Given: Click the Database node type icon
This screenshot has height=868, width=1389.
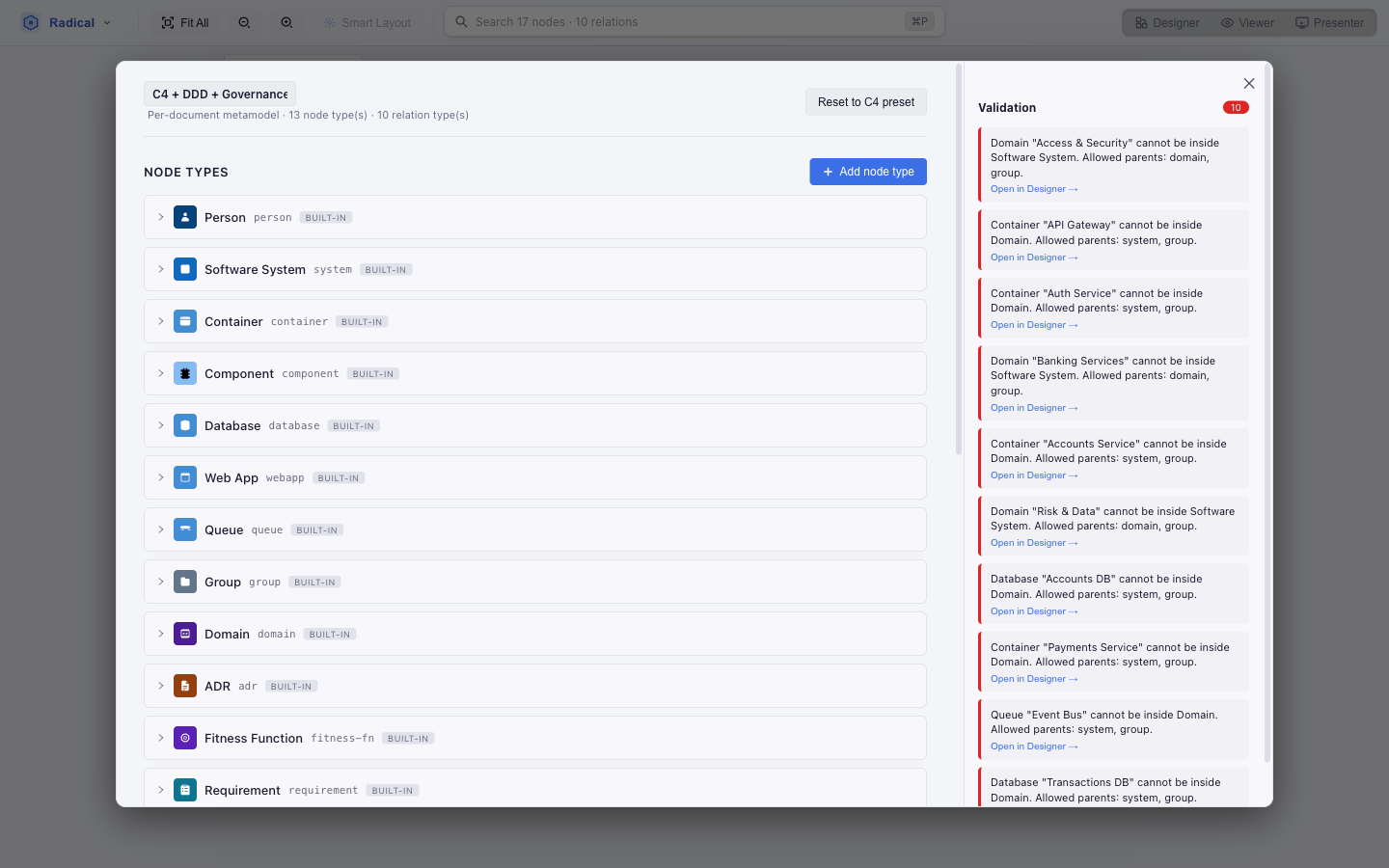Looking at the screenshot, I should point(185,425).
